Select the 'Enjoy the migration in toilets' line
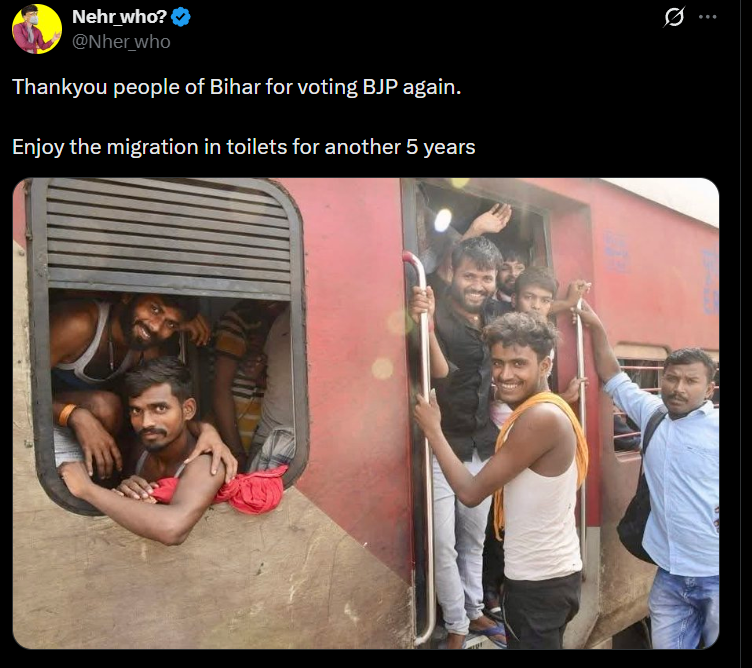This screenshot has height=668, width=752. coord(244,147)
